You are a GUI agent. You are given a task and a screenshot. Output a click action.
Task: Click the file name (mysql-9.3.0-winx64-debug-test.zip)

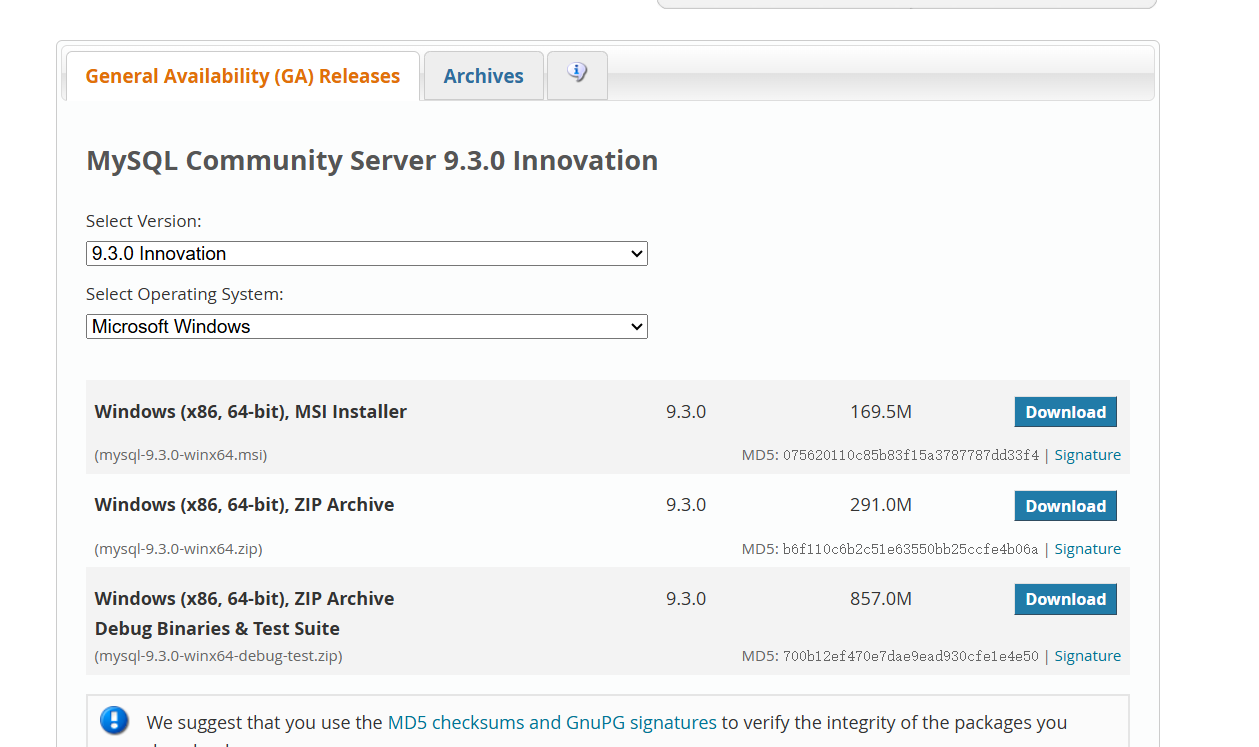click(x=219, y=656)
